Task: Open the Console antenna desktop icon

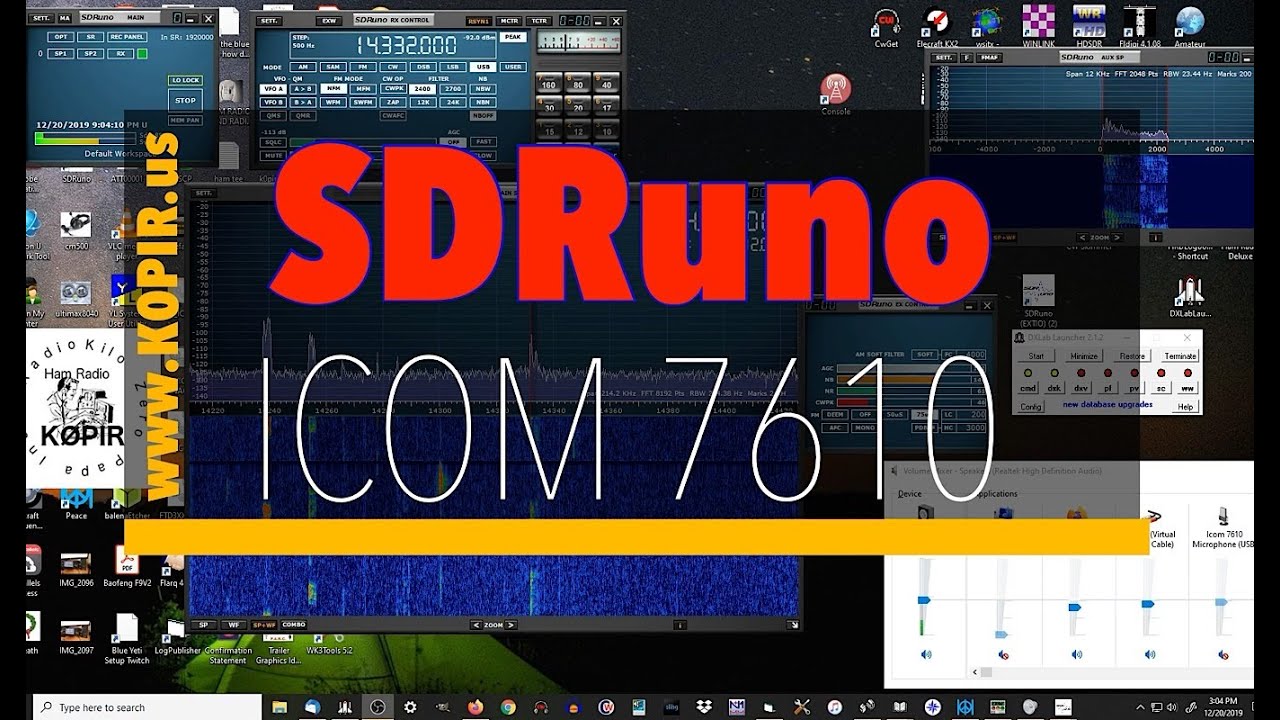Action: pos(835,94)
